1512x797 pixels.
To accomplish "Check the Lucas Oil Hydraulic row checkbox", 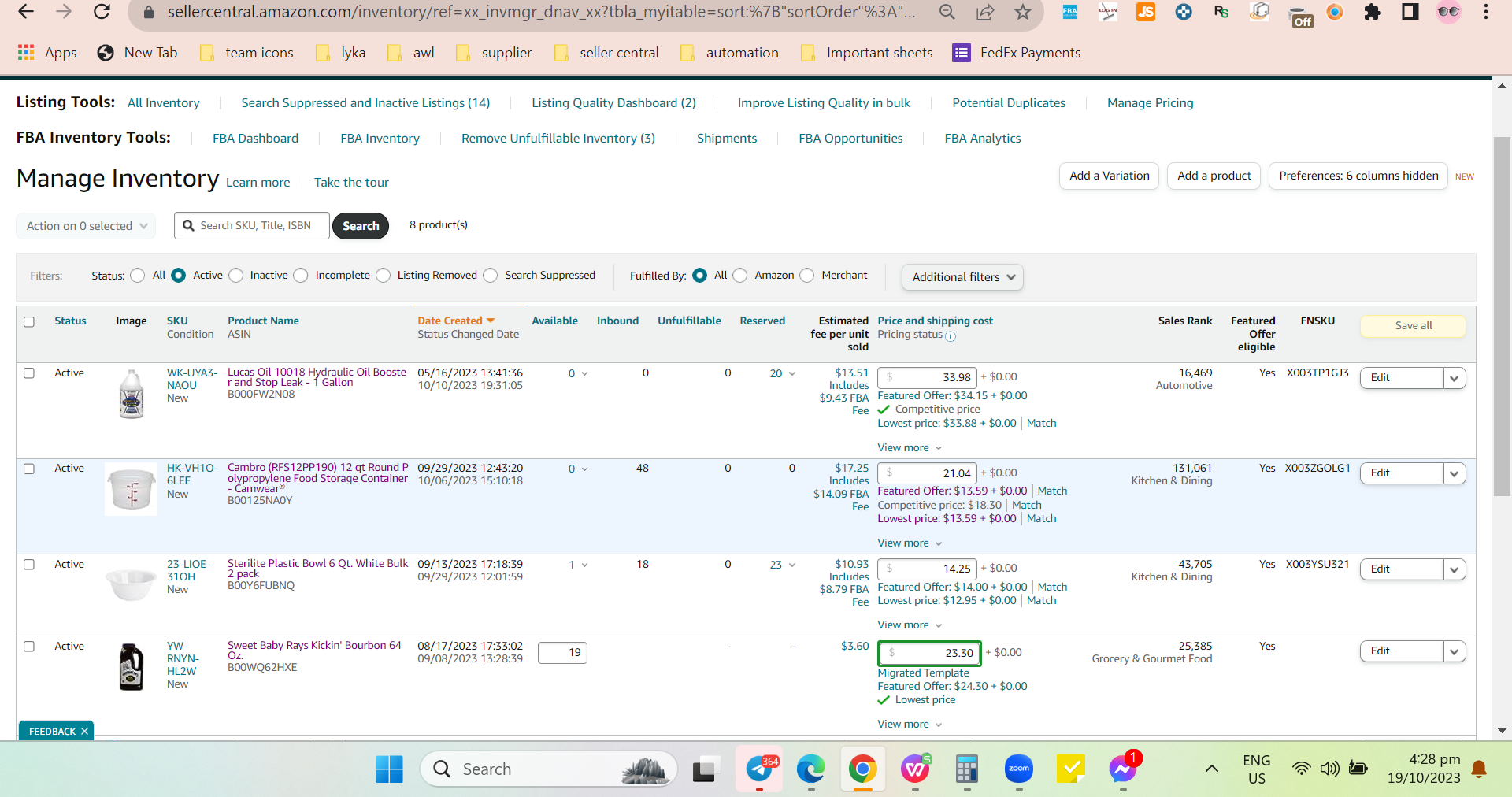I will pyautogui.click(x=29, y=373).
